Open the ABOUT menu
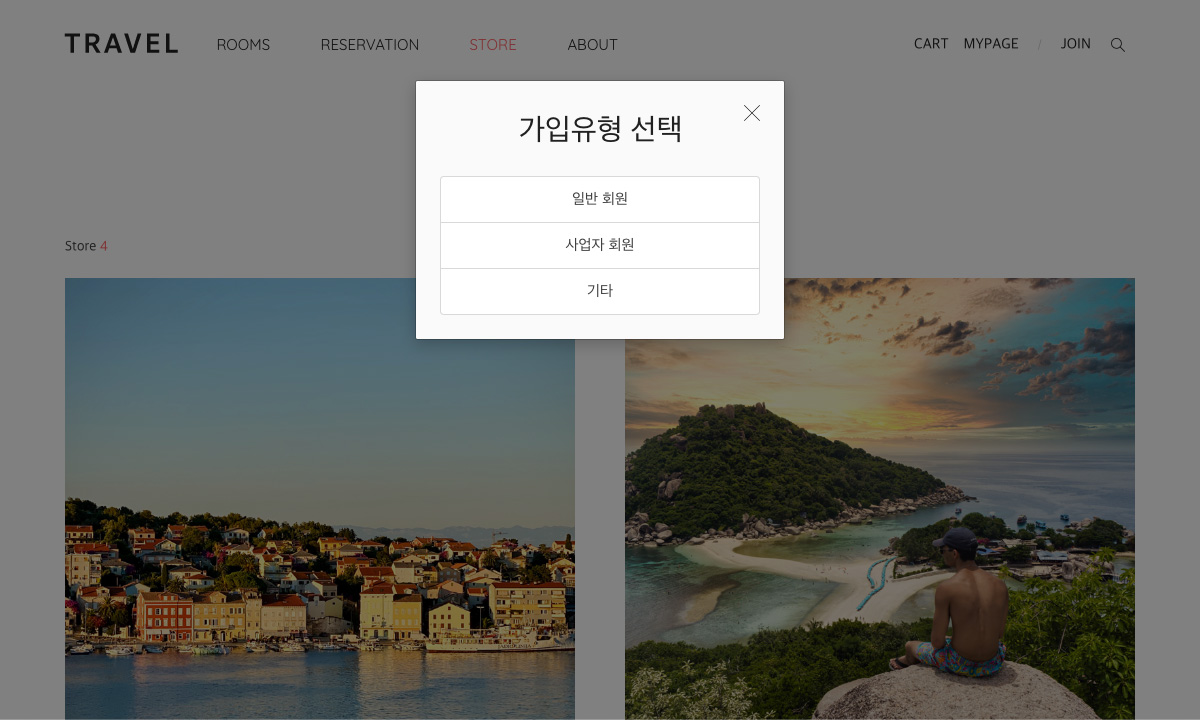1200x720 pixels. (593, 45)
